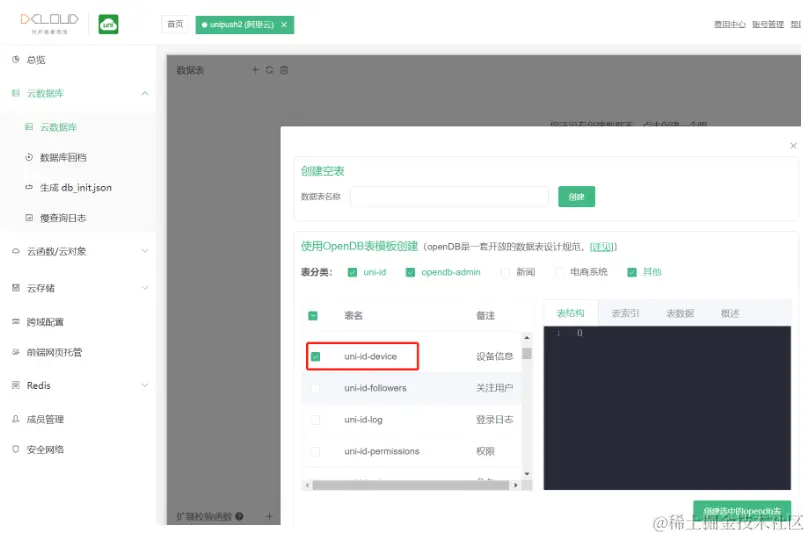Uncheck the uni-id category checkbox
The width and height of the screenshot is (810, 538).
(352, 272)
